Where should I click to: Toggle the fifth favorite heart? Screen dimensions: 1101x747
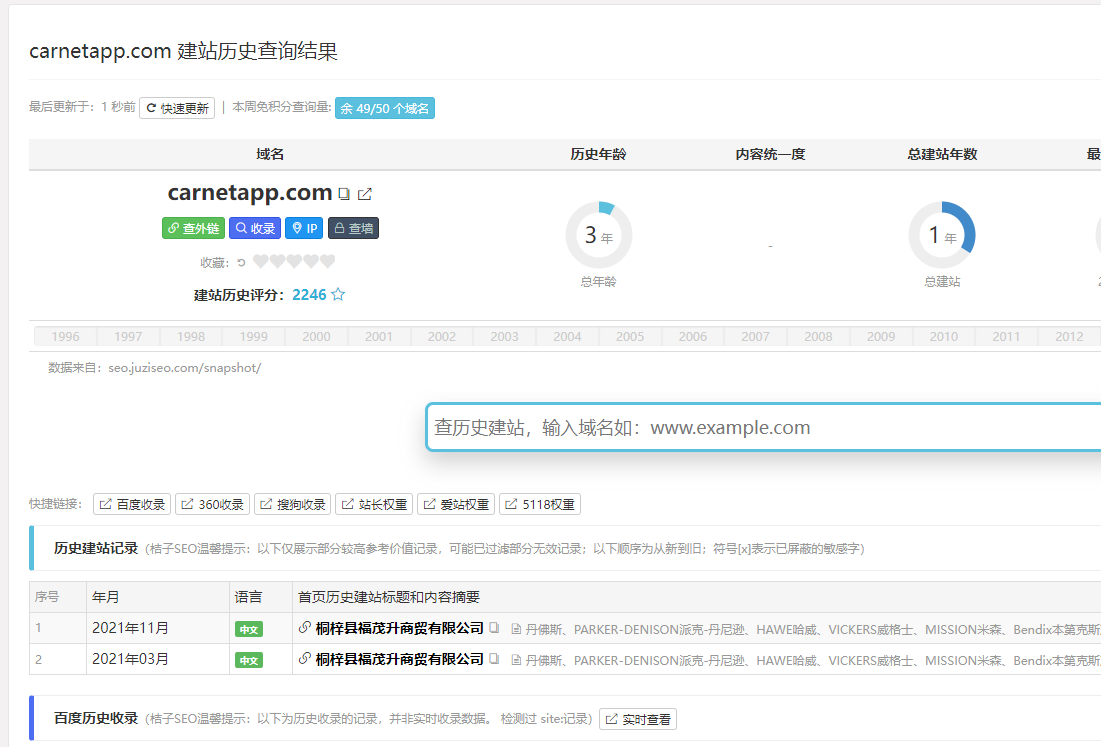point(327,262)
